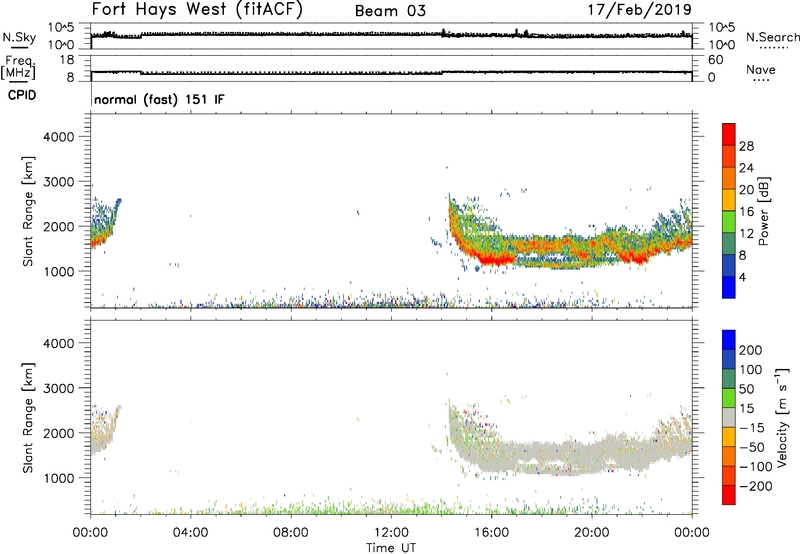Click '4000' on the power panel axis

tap(58, 137)
